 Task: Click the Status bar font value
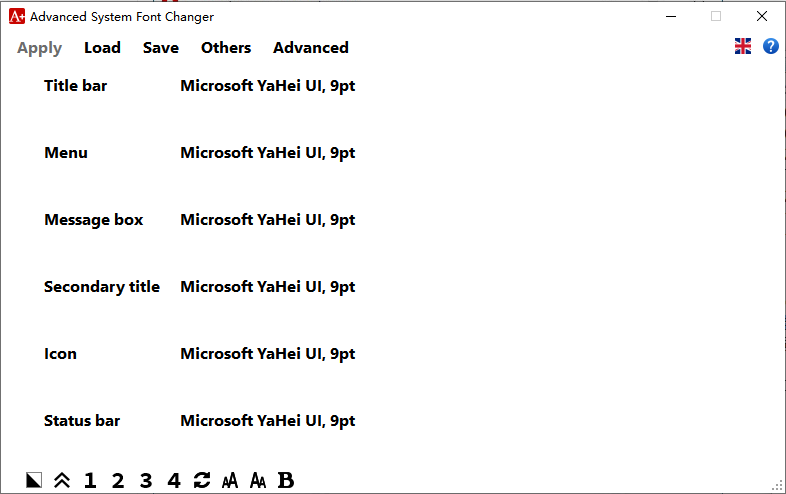pos(268,421)
